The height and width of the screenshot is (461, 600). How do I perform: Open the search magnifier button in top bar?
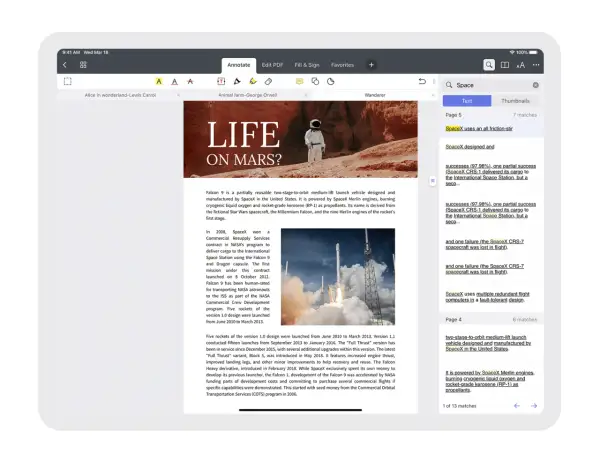click(x=489, y=65)
